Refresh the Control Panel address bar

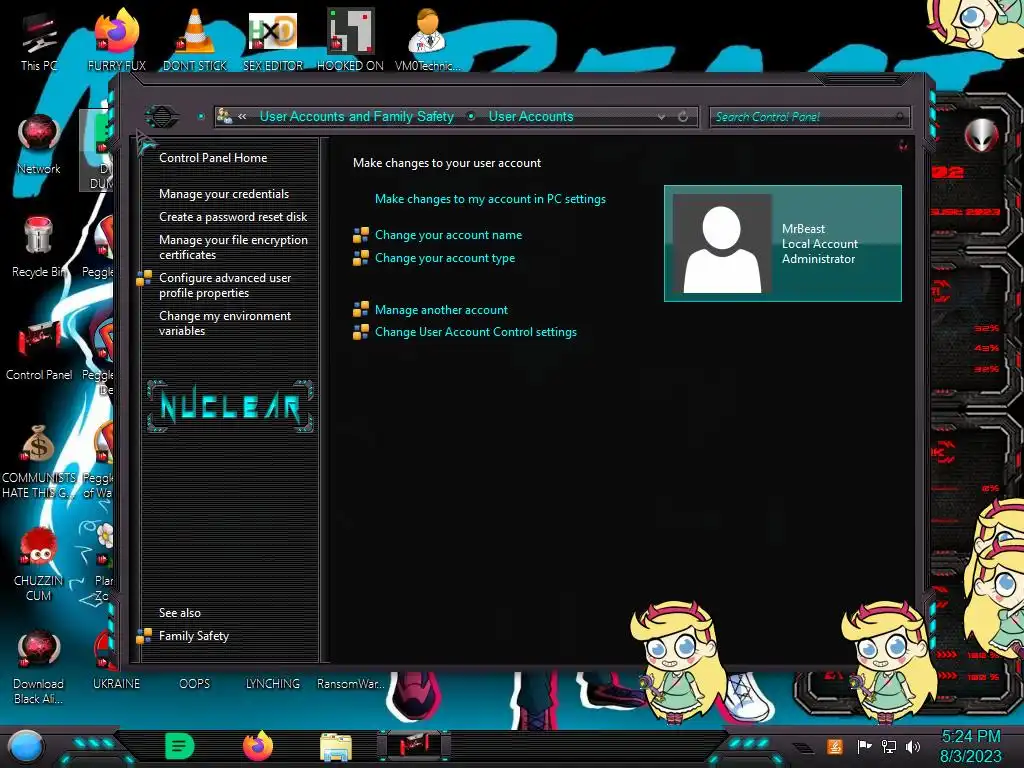coord(683,116)
